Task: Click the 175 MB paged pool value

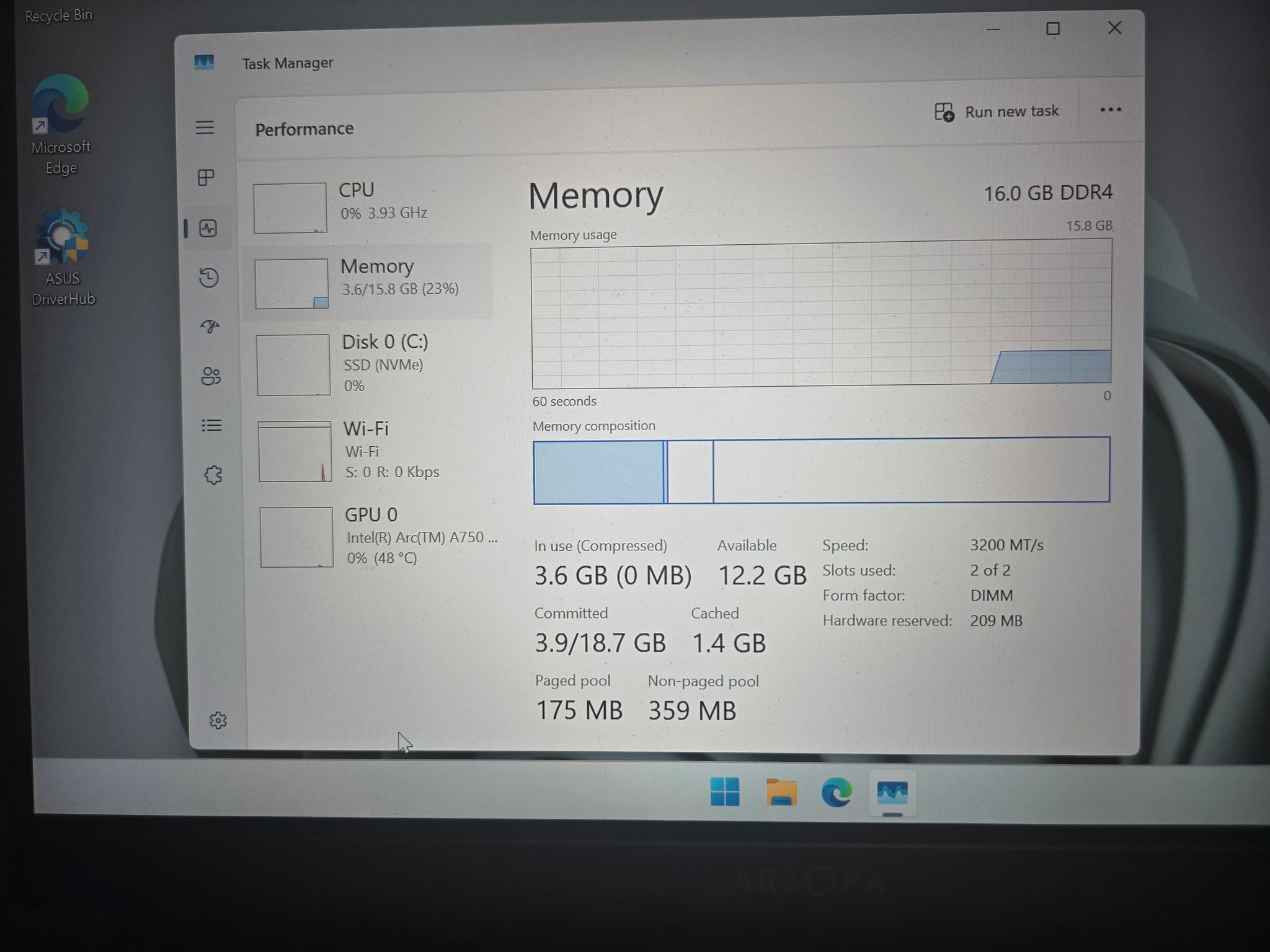Action: pyautogui.click(x=579, y=710)
